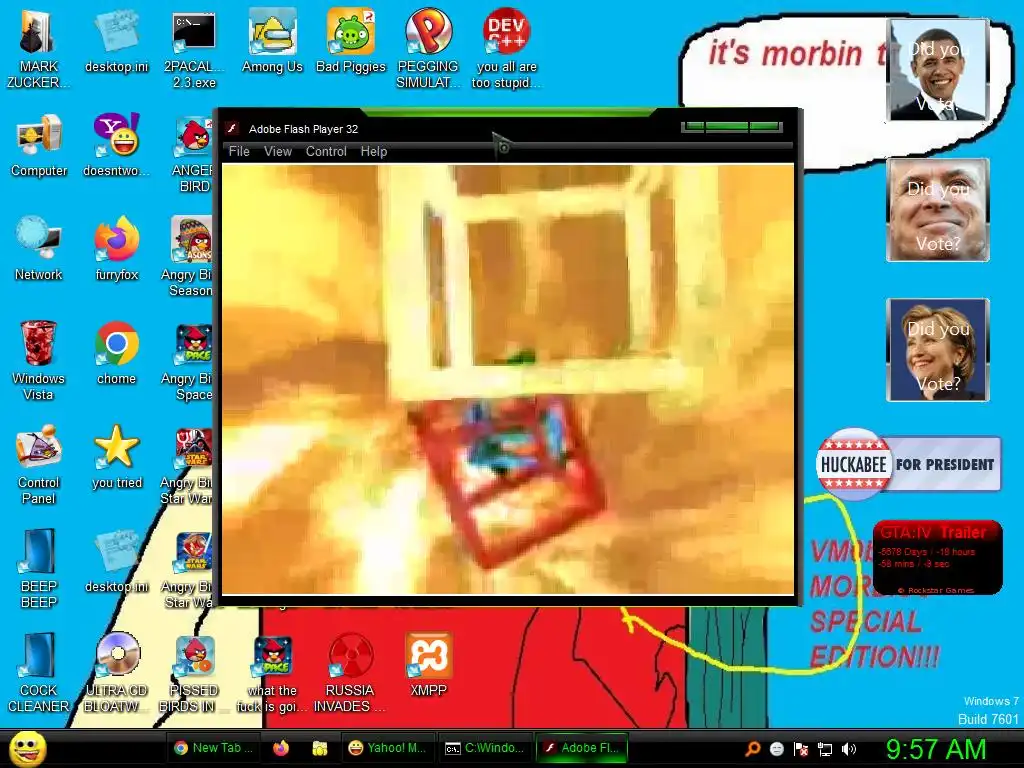Open the MARK ZUCKER desktop icon
Viewport: 1024px width, 768px height.
tap(38, 50)
